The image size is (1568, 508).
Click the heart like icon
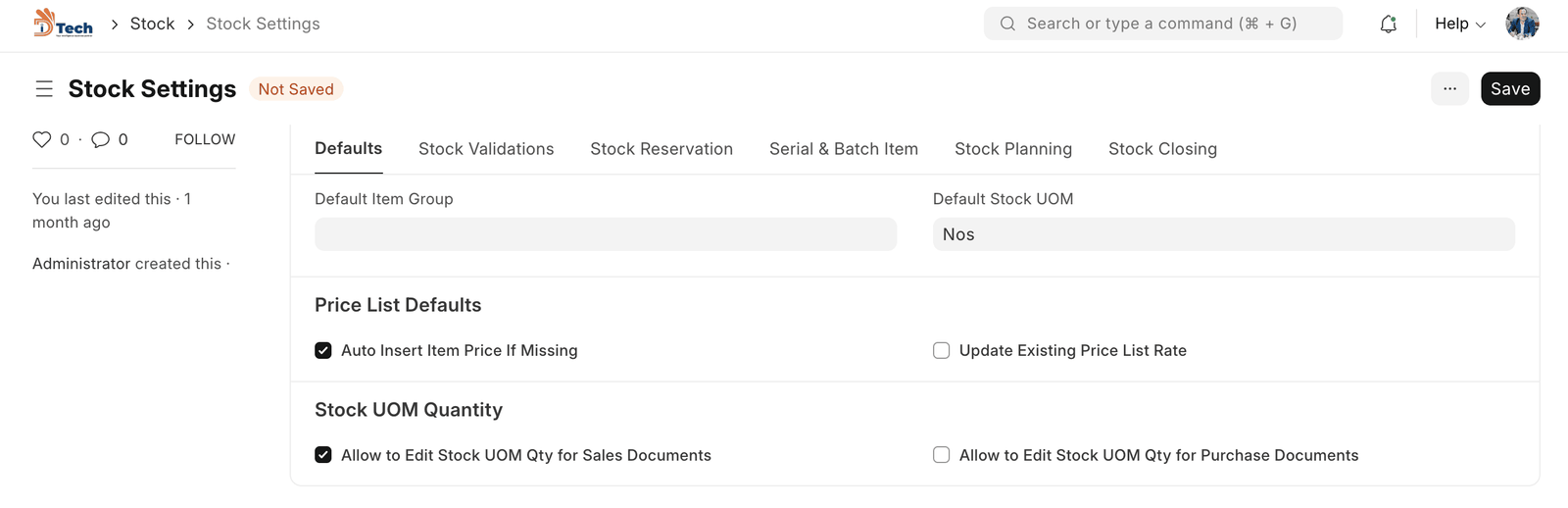pyautogui.click(x=42, y=139)
